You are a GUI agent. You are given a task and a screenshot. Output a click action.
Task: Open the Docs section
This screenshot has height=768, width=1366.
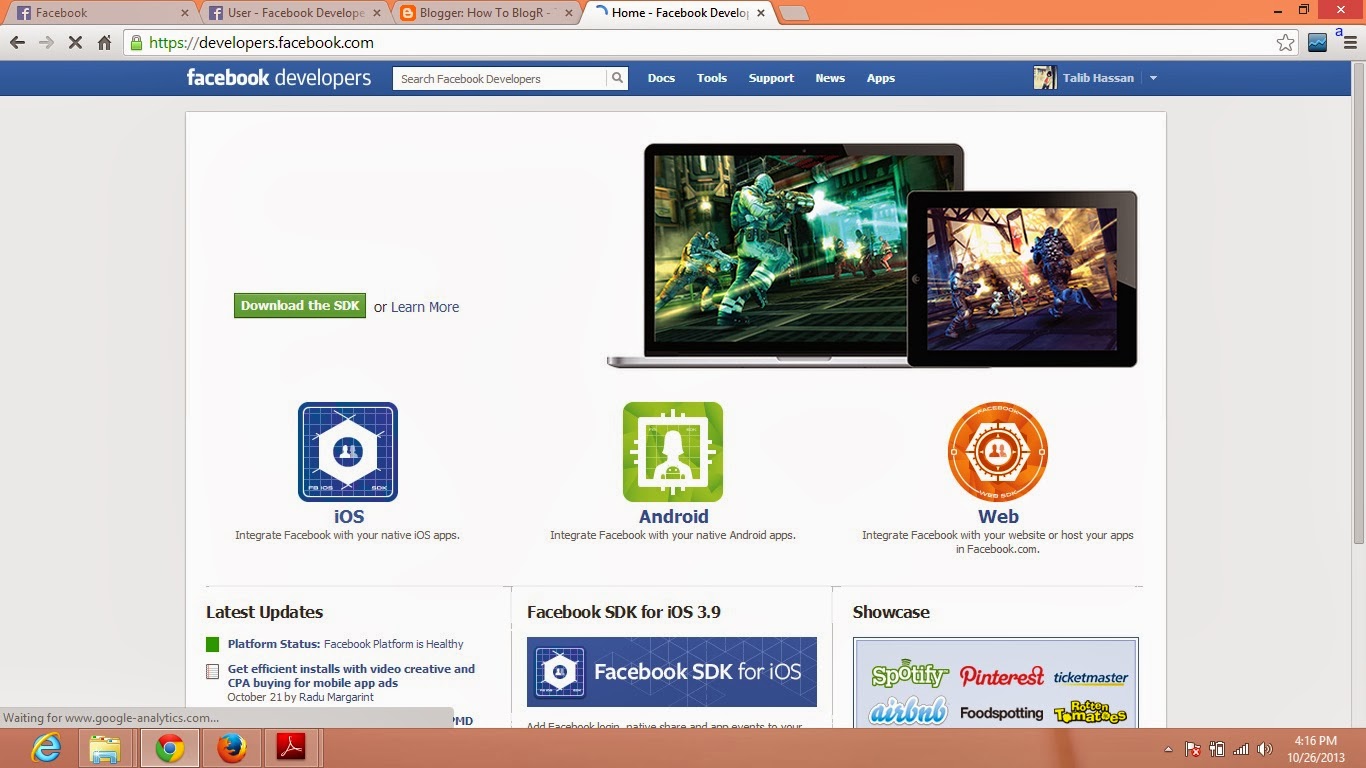tap(661, 77)
